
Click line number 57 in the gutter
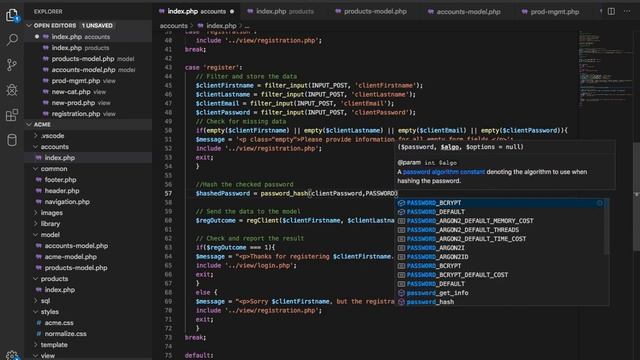pyautogui.click(x=168, y=193)
